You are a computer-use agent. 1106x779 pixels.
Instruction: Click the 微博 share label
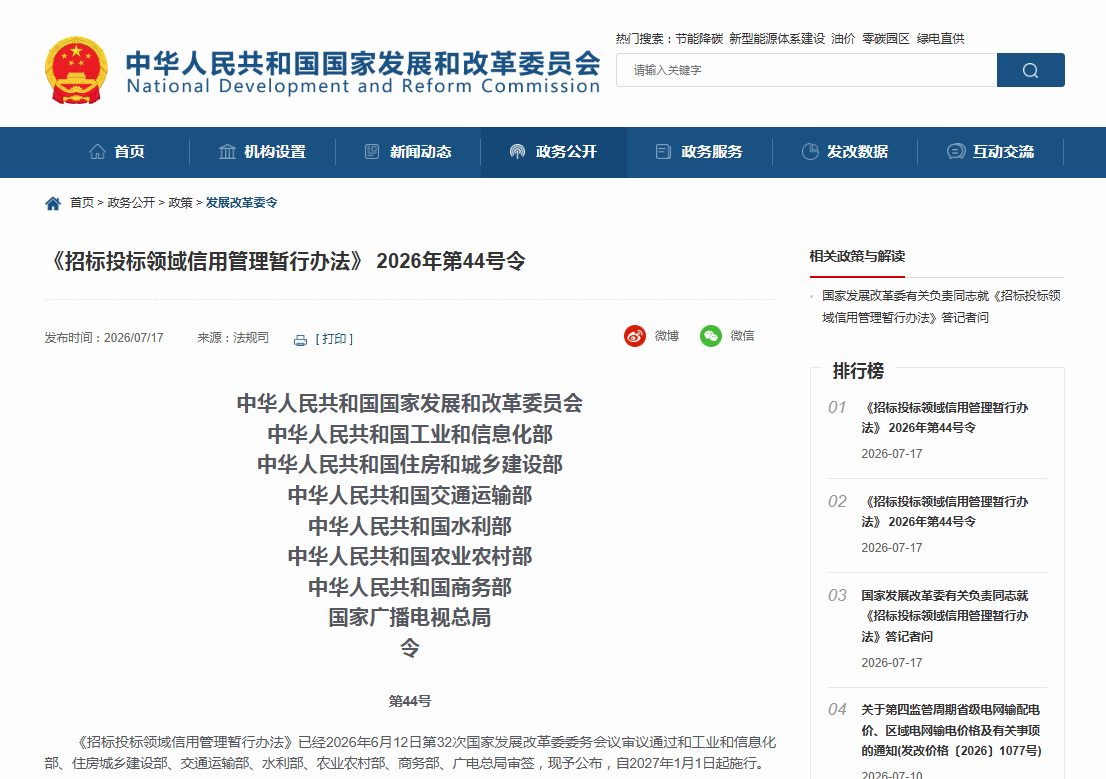667,336
